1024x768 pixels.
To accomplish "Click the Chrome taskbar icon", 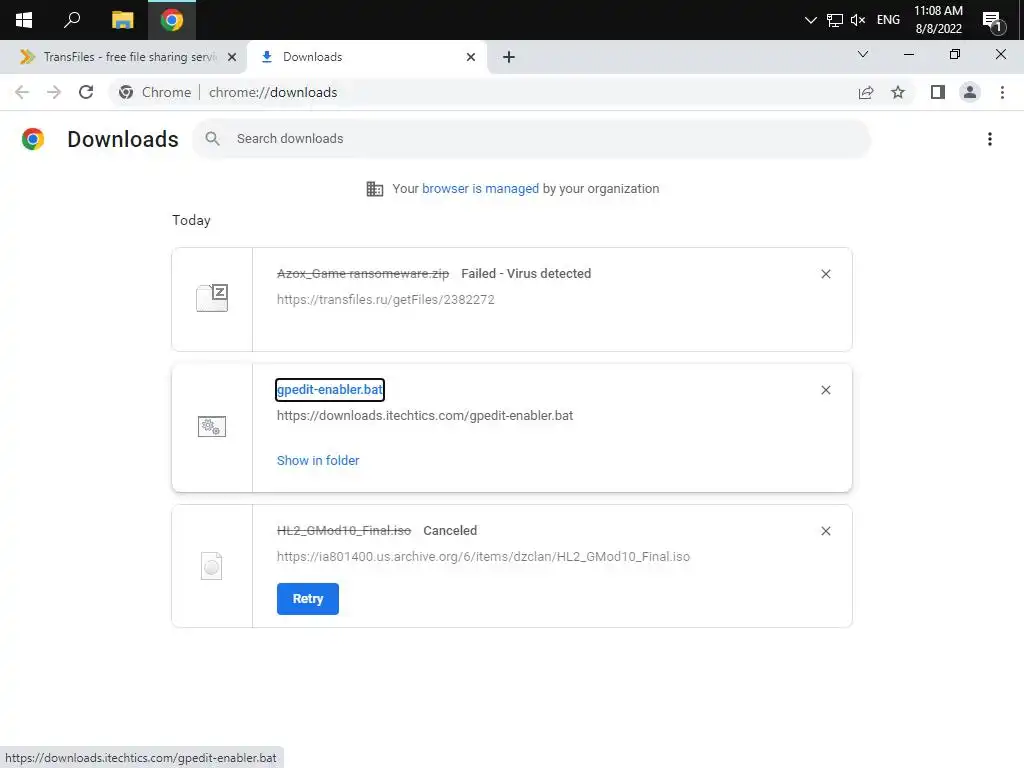I will point(172,20).
